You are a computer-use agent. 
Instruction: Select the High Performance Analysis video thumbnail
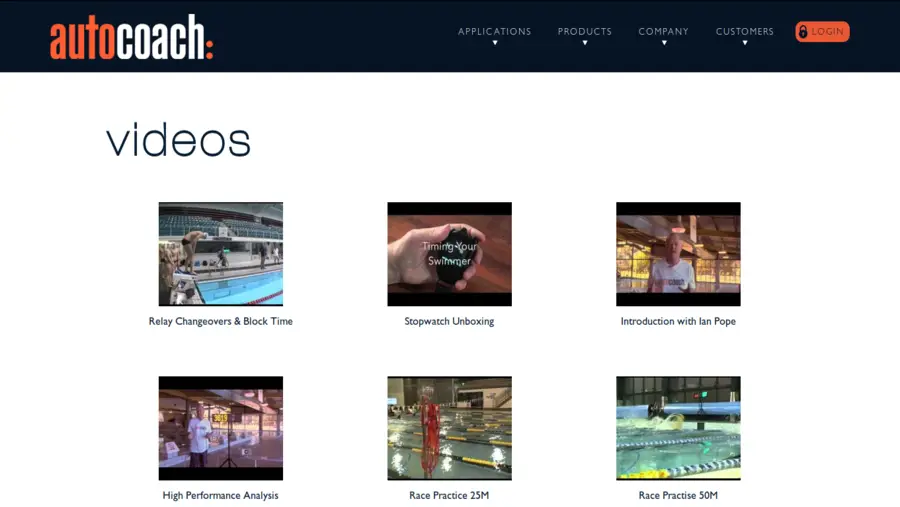click(220, 428)
